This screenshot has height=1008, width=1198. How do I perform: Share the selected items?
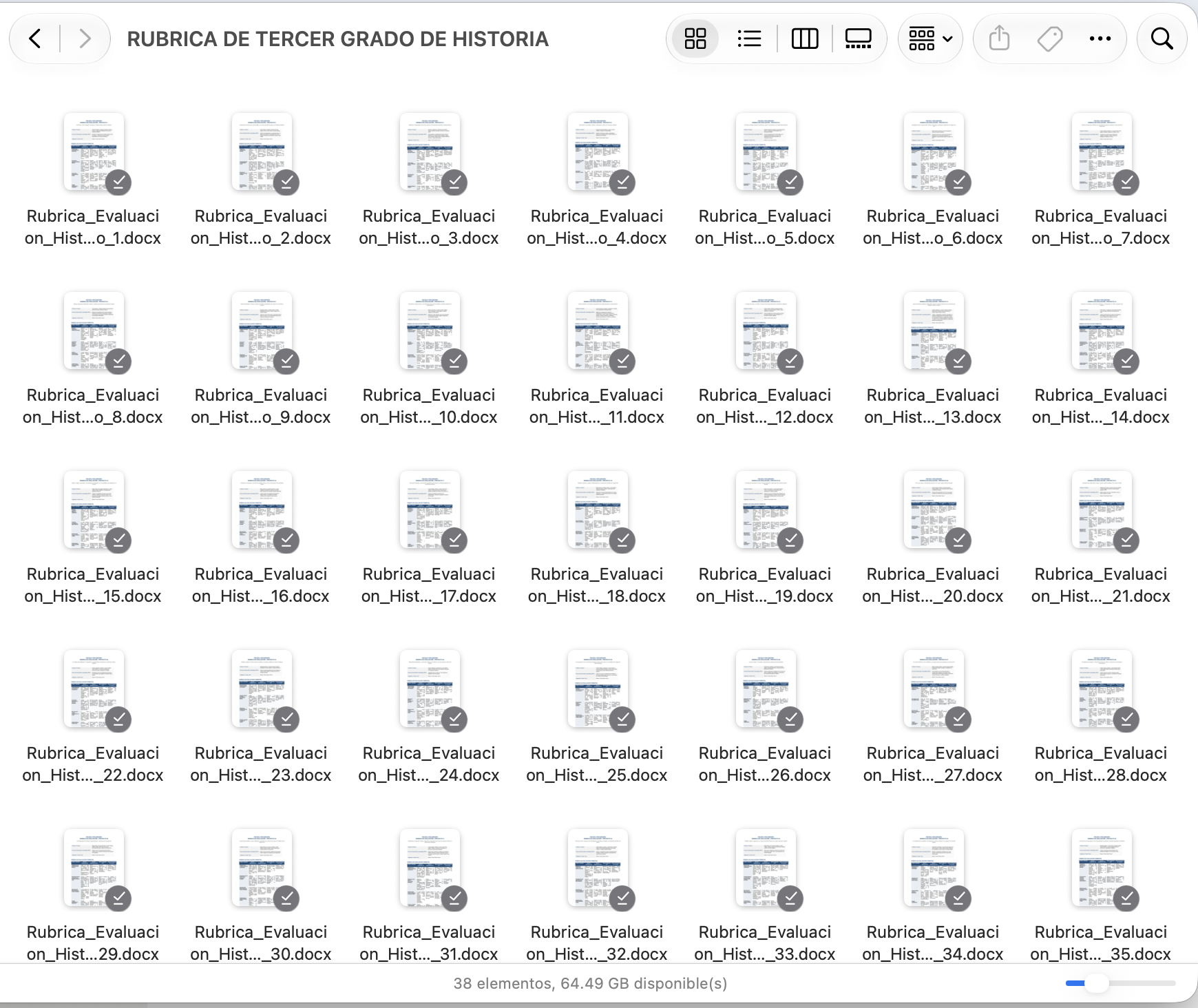click(999, 39)
